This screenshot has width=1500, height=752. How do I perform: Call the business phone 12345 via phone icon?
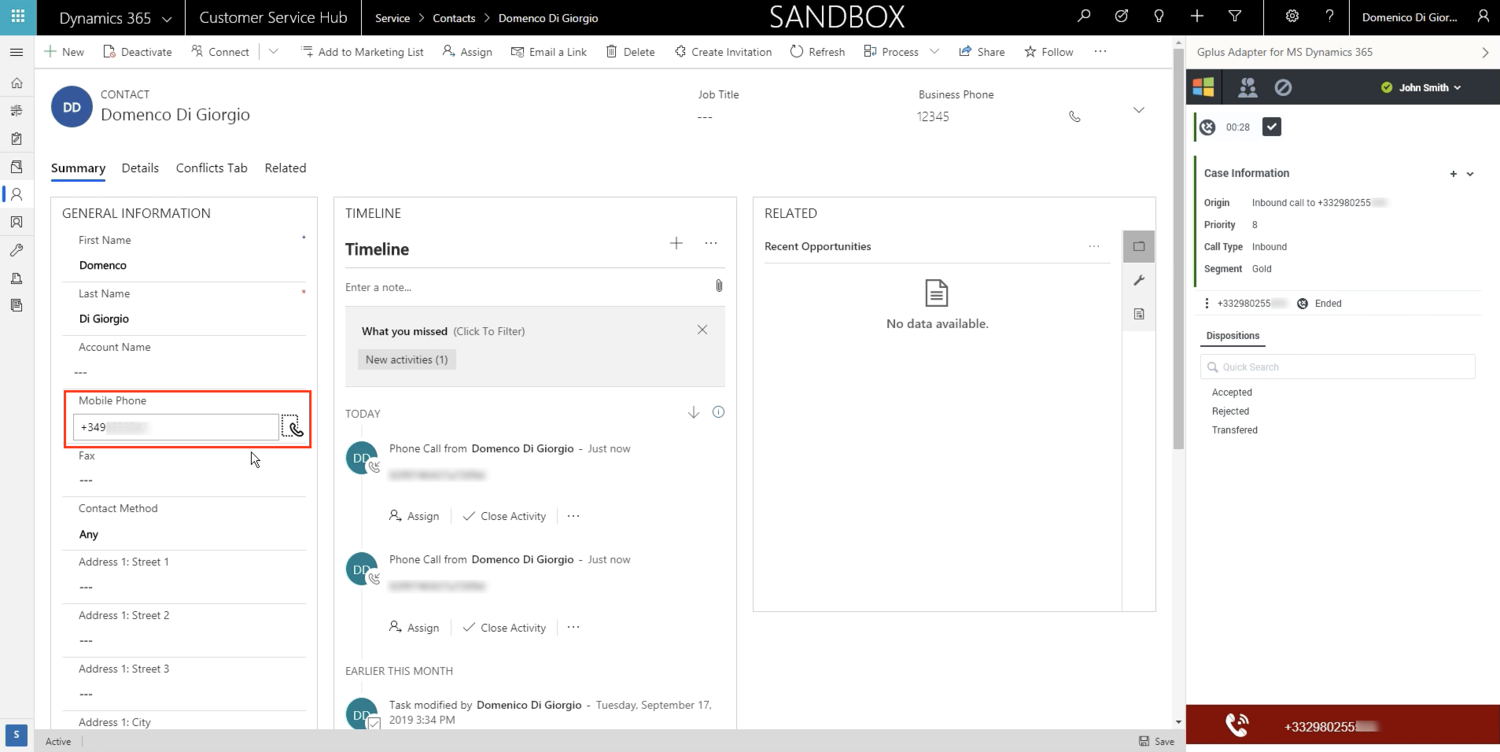coord(1075,117)
